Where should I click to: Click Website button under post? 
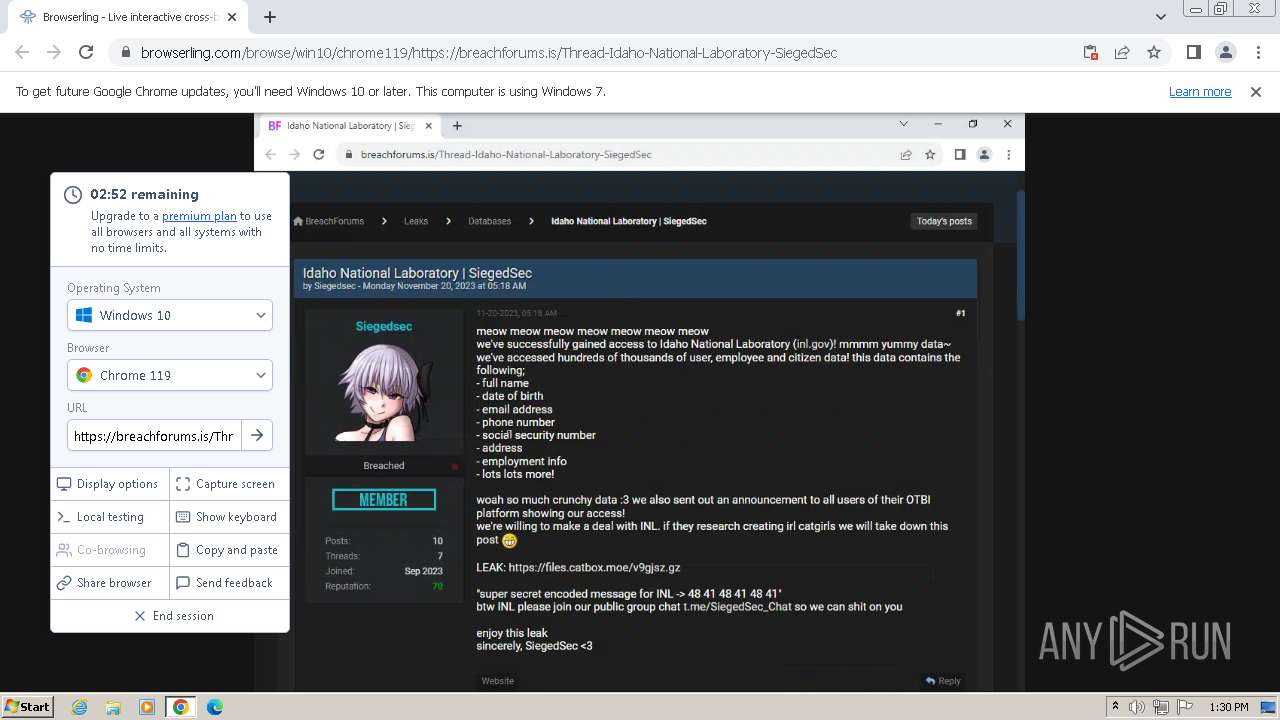[497, 681]
